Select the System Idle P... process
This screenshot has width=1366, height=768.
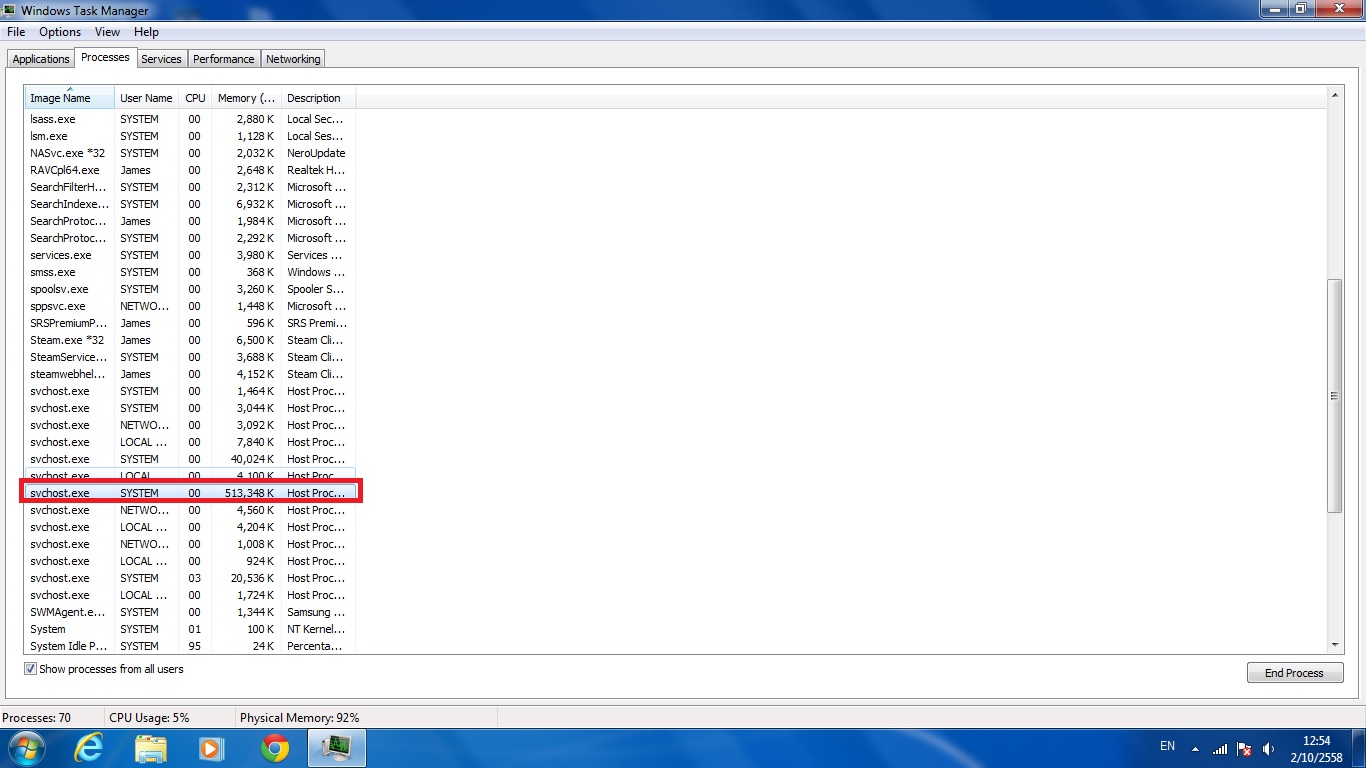(x=190, y=646)
